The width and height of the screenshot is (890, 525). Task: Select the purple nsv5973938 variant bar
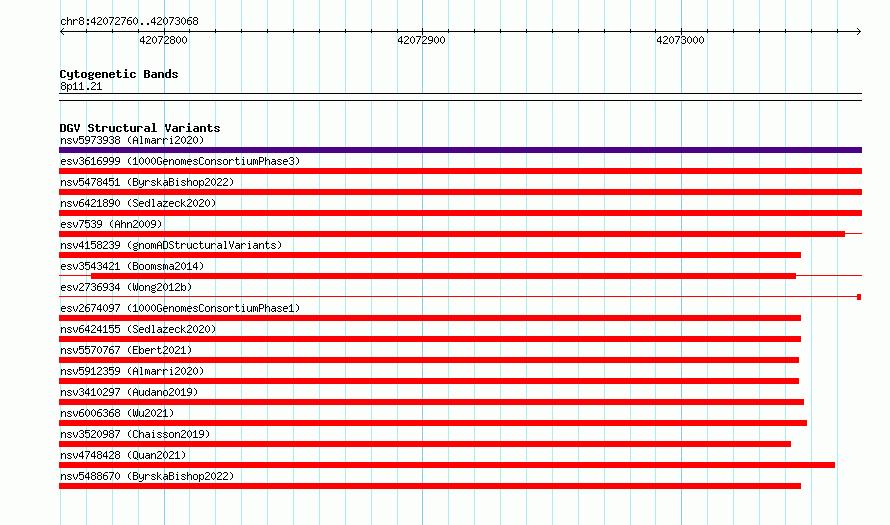coord(460,150)
